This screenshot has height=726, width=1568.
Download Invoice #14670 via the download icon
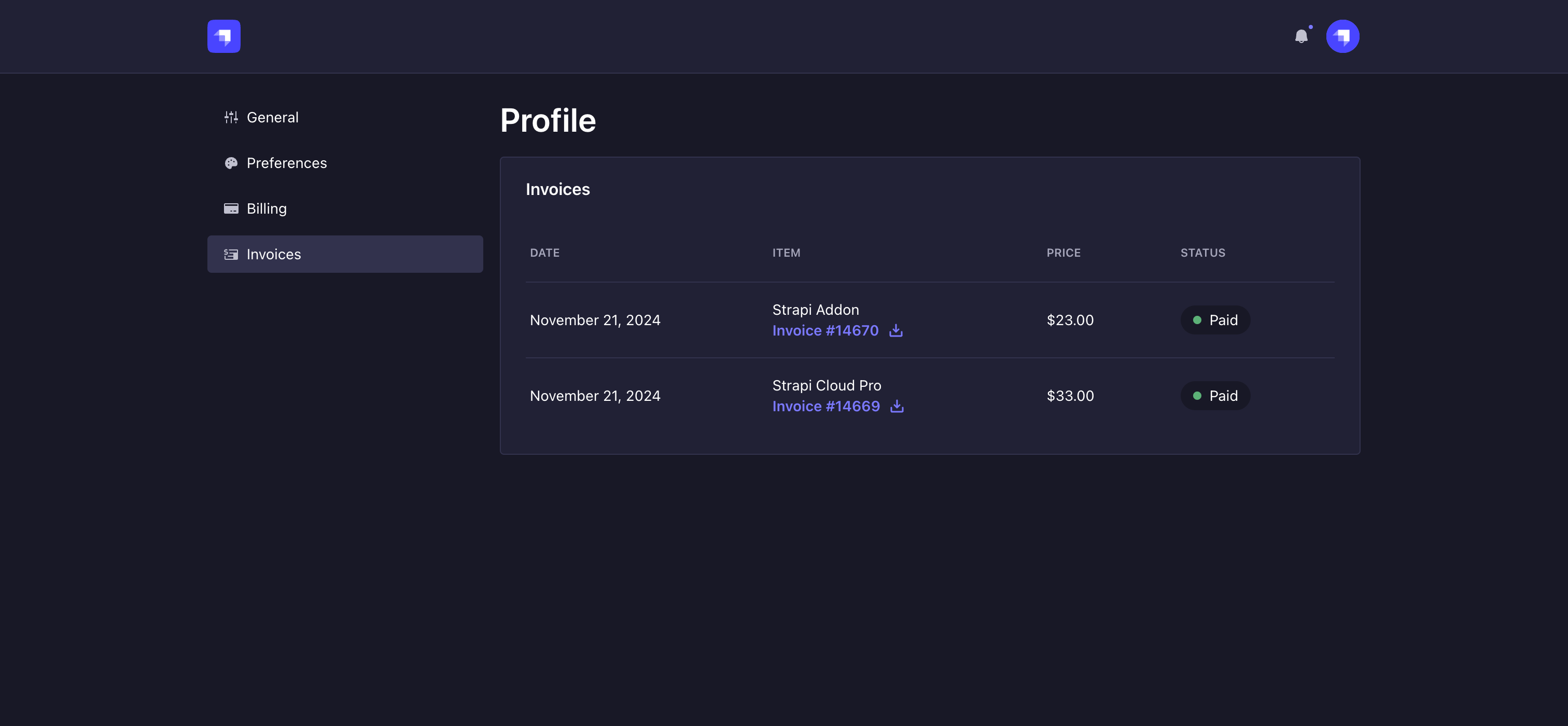pyautogui.click(x=895, y=330)
